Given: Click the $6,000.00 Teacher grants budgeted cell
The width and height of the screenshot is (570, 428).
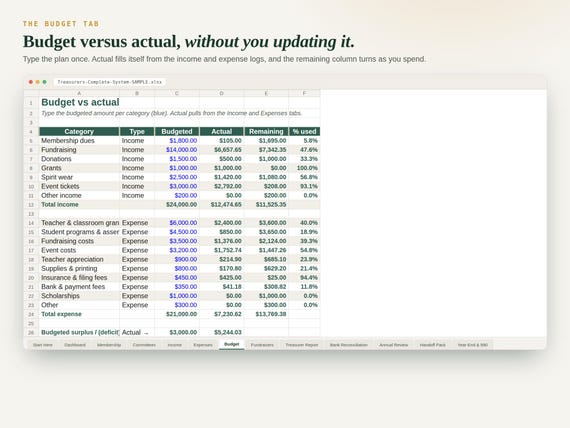Looking at the screenshot, I should (177, 223).
